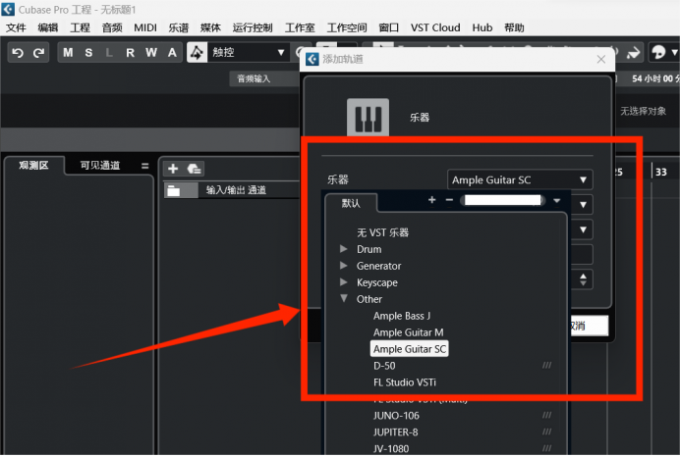Deactivate all Mute states with M button
The height and width of the screenshot is (456, 680).
click(68, 52)
